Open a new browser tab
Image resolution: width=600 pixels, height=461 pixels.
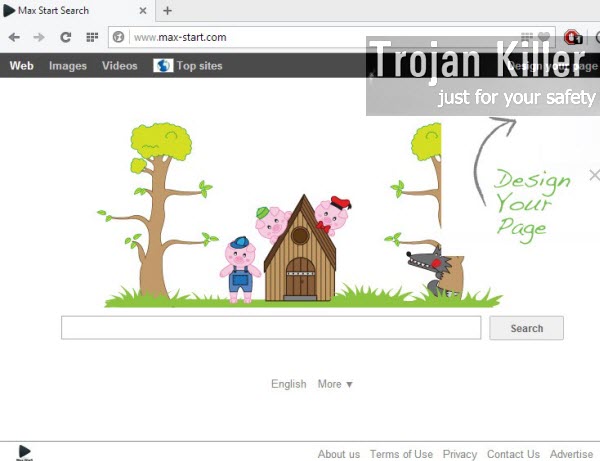click(167, 11)
